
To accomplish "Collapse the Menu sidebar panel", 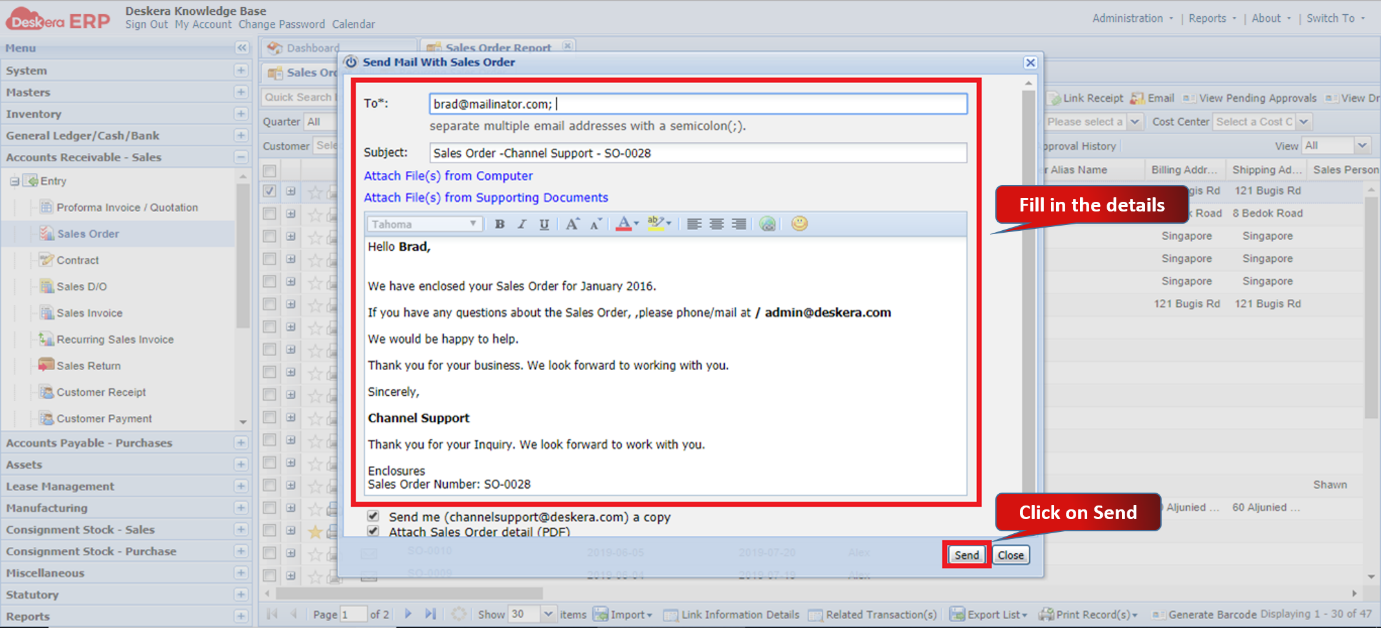I will [242, 48].
